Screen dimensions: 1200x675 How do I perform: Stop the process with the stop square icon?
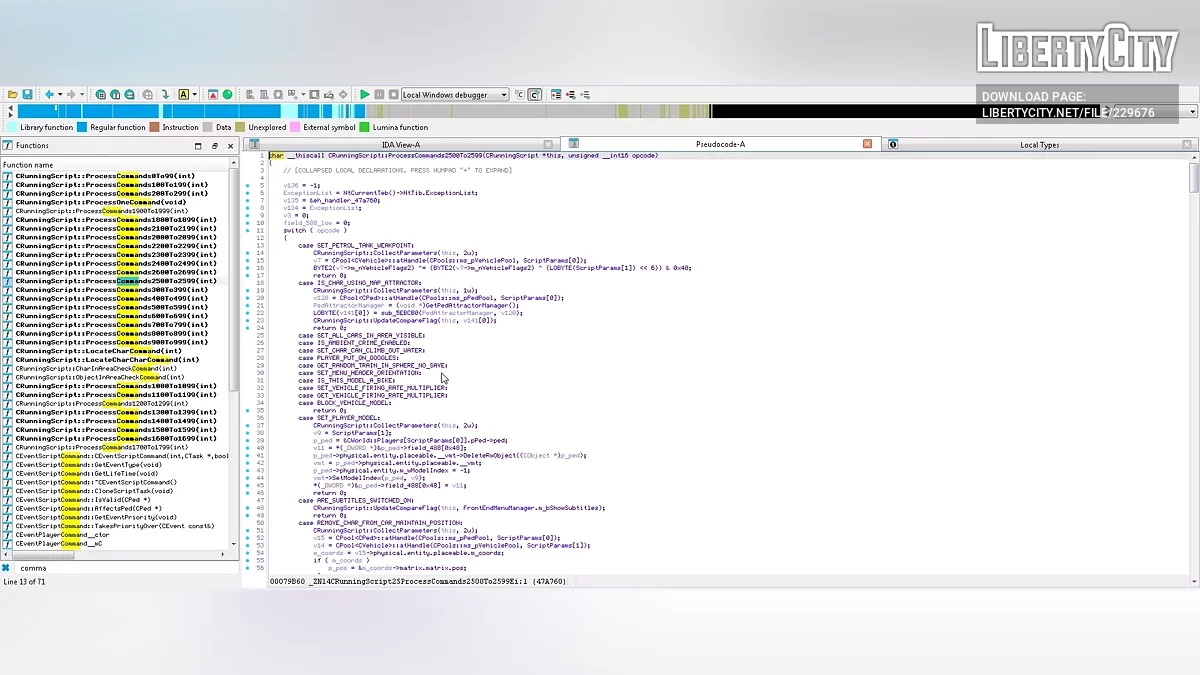coord(393,95)
